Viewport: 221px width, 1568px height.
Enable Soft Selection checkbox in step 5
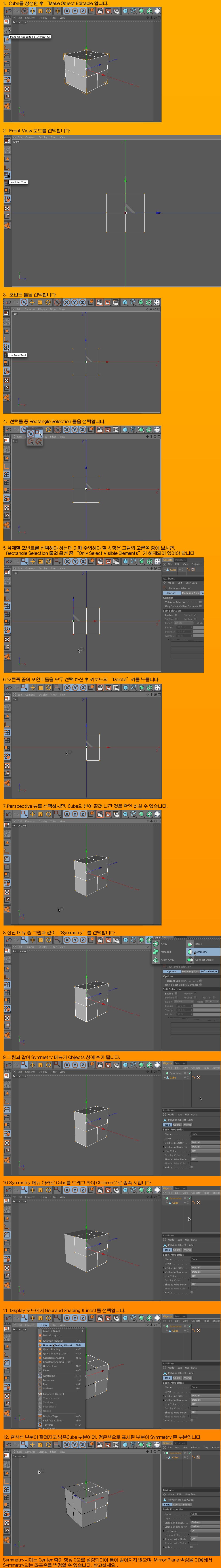click(177, 615)
